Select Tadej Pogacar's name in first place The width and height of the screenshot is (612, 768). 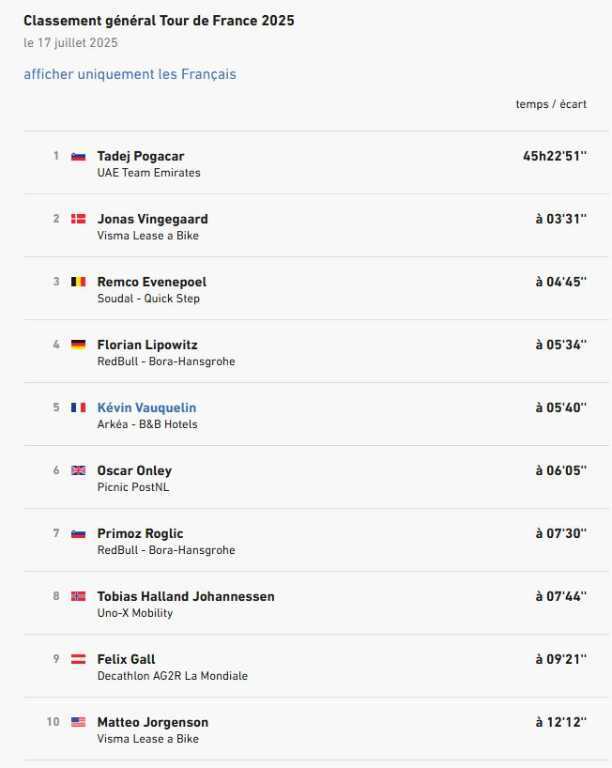pyautogui.click(x=141, y=156)
